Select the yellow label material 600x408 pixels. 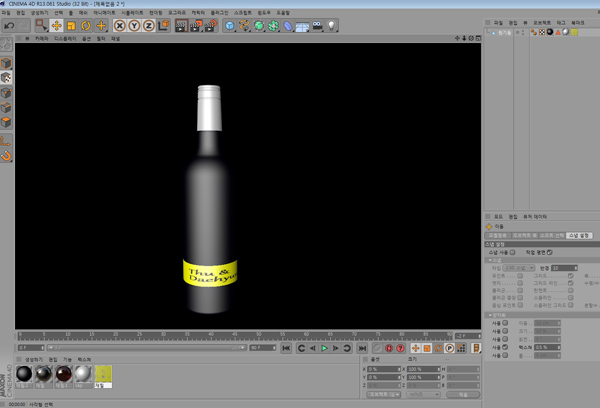coord(103,374)
